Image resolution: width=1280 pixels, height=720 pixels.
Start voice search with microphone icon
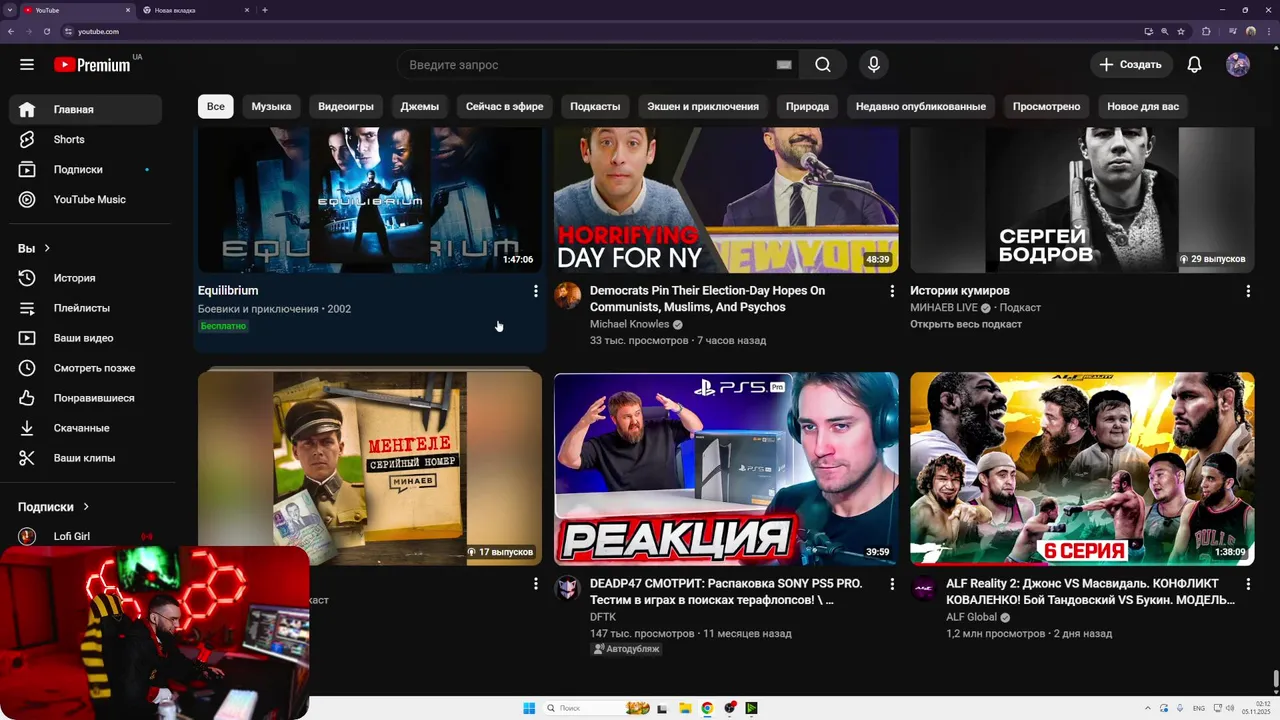coord(874,65)
